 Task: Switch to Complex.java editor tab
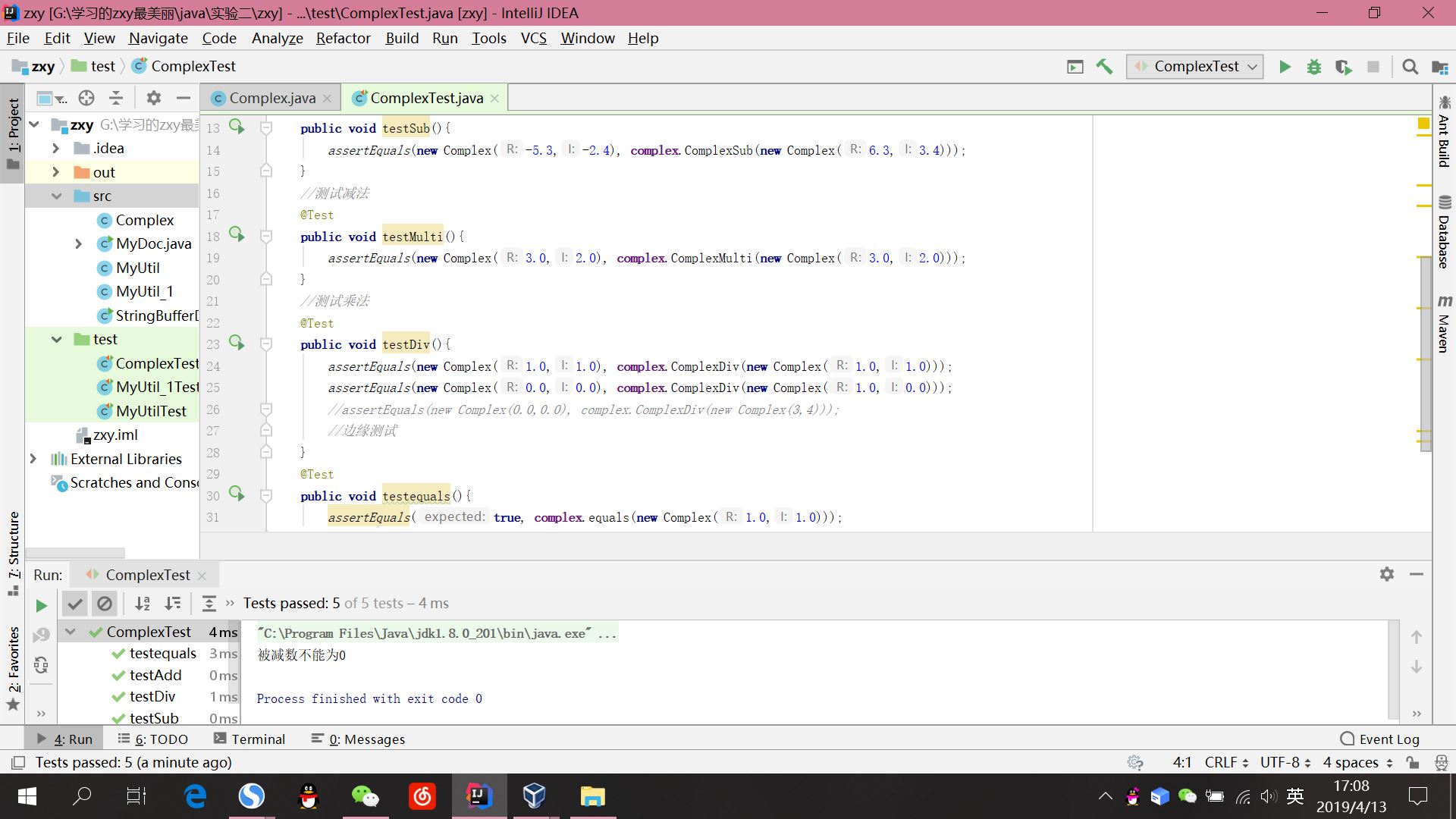(272, 98)
